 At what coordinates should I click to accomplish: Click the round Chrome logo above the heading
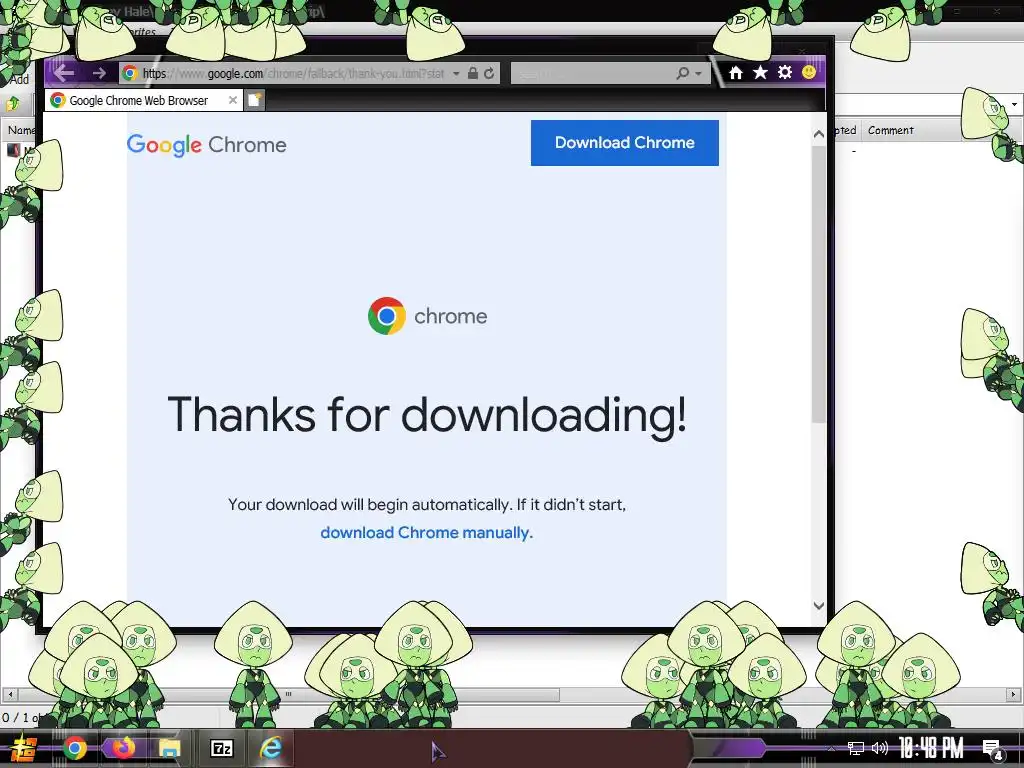click(x=387, y=316)
